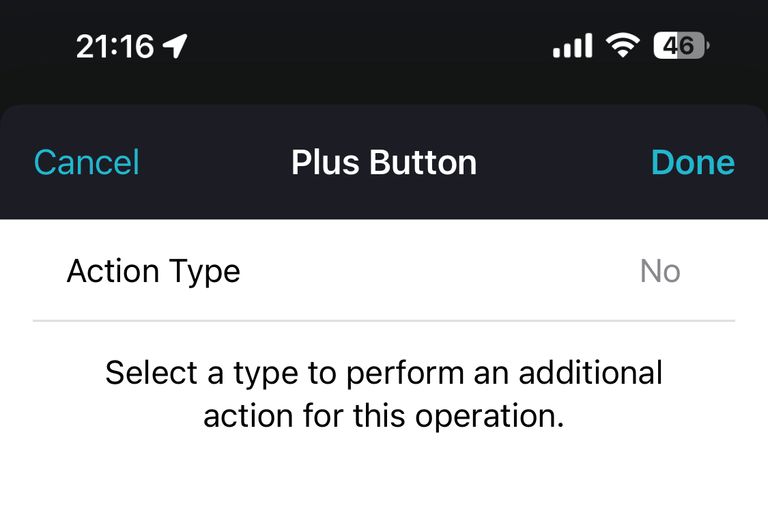Tap the word "Type" in Action Type
Screen dimensions: 768x517
pos(204,273)
